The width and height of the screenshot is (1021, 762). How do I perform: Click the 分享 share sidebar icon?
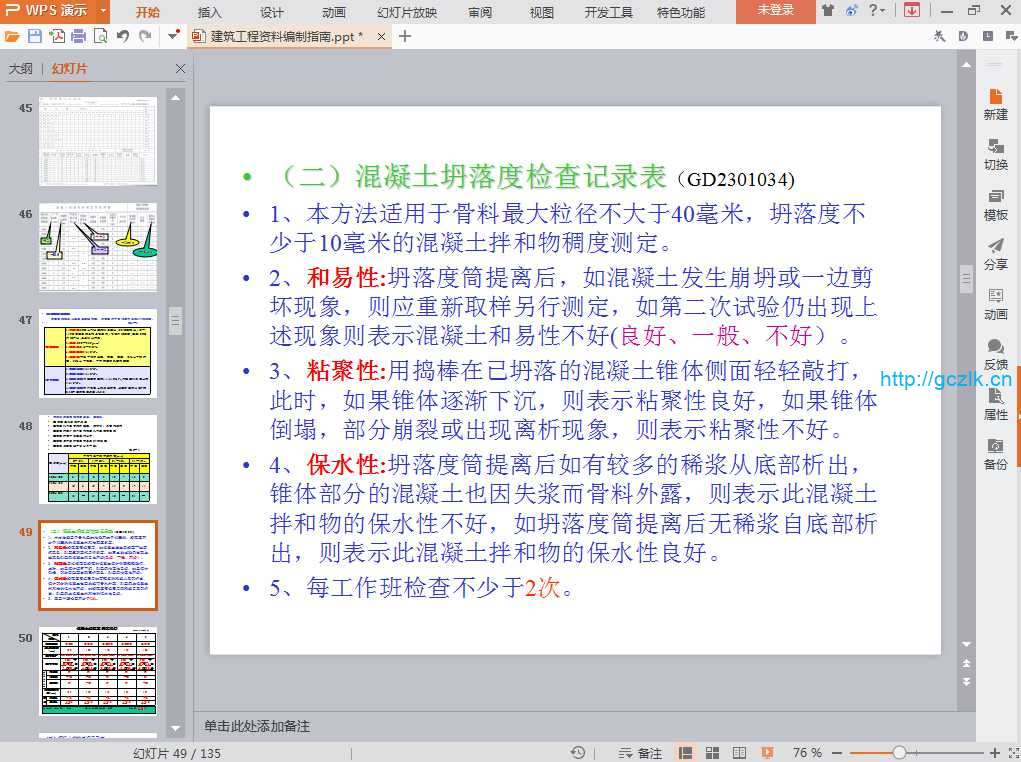click(995, 254)
